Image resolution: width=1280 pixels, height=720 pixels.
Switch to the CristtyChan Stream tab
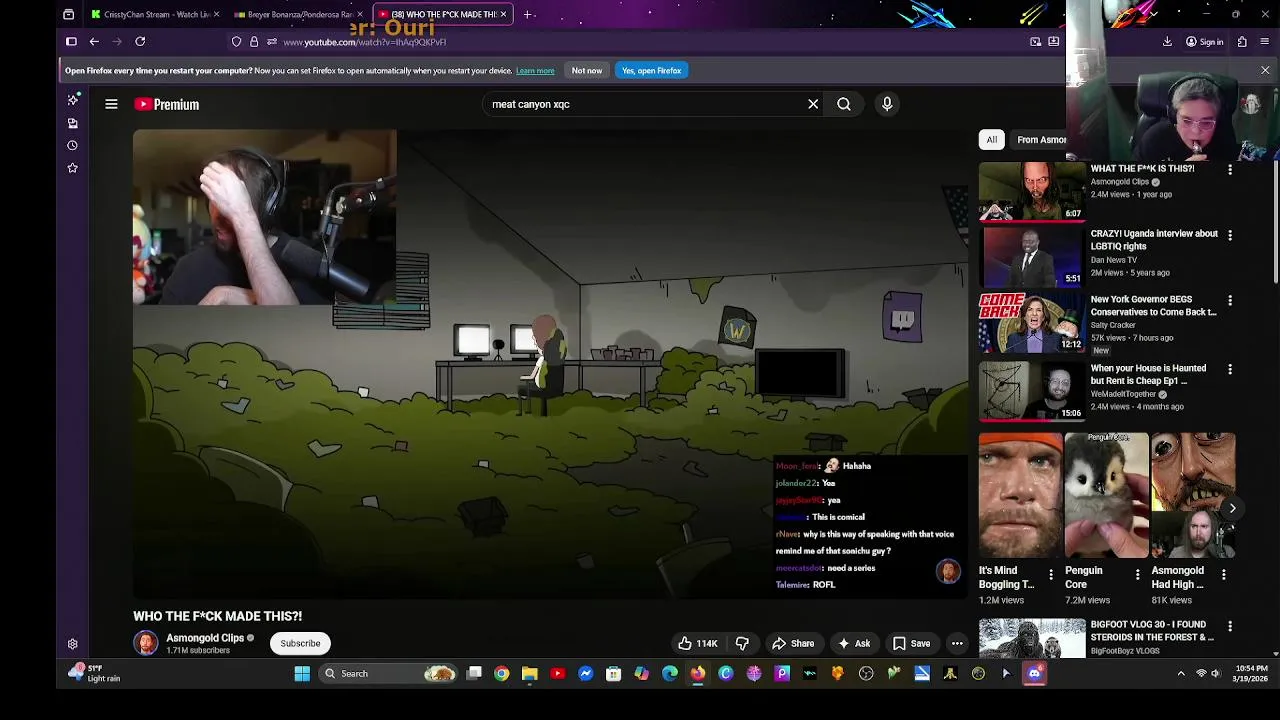[x=155, y=15]
